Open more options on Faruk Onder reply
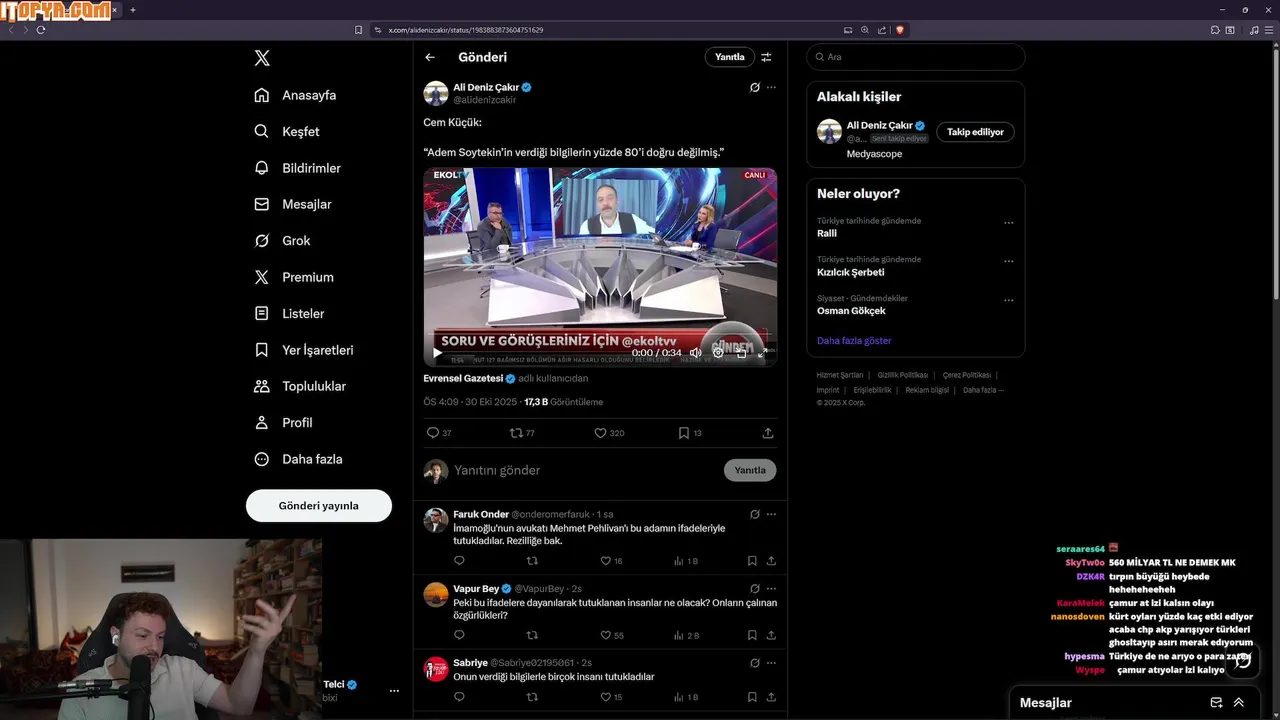The image size is (1280, 720). coord(771,514)
